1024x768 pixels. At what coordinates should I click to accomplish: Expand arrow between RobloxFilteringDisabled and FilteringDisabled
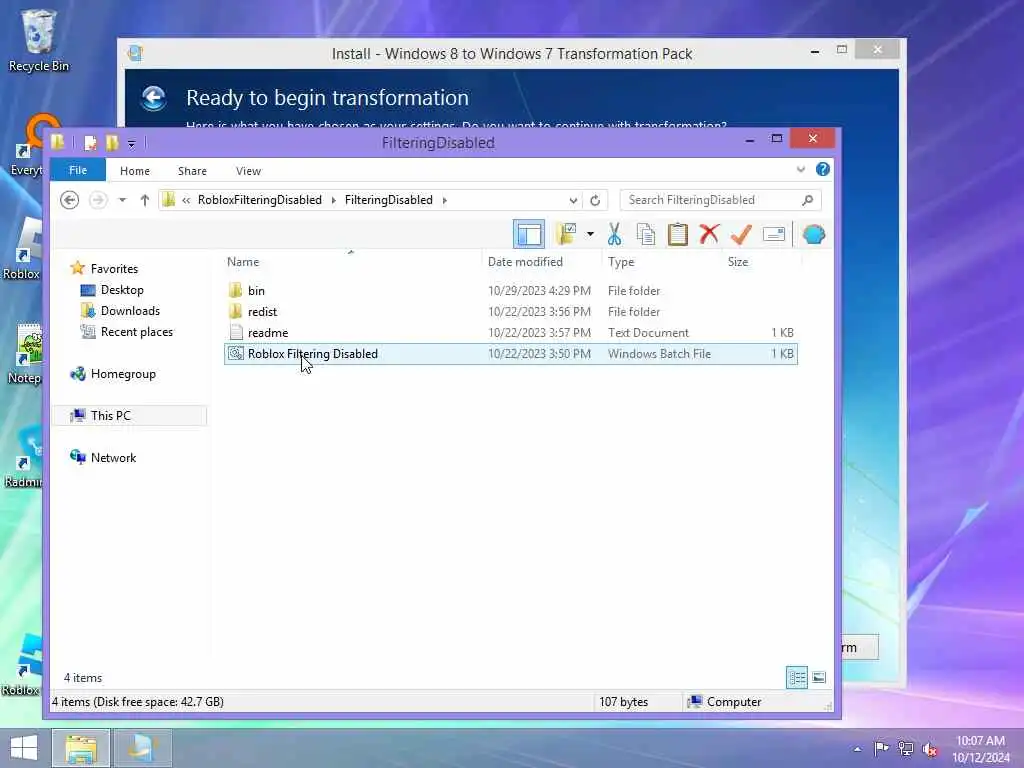[333, 200]
